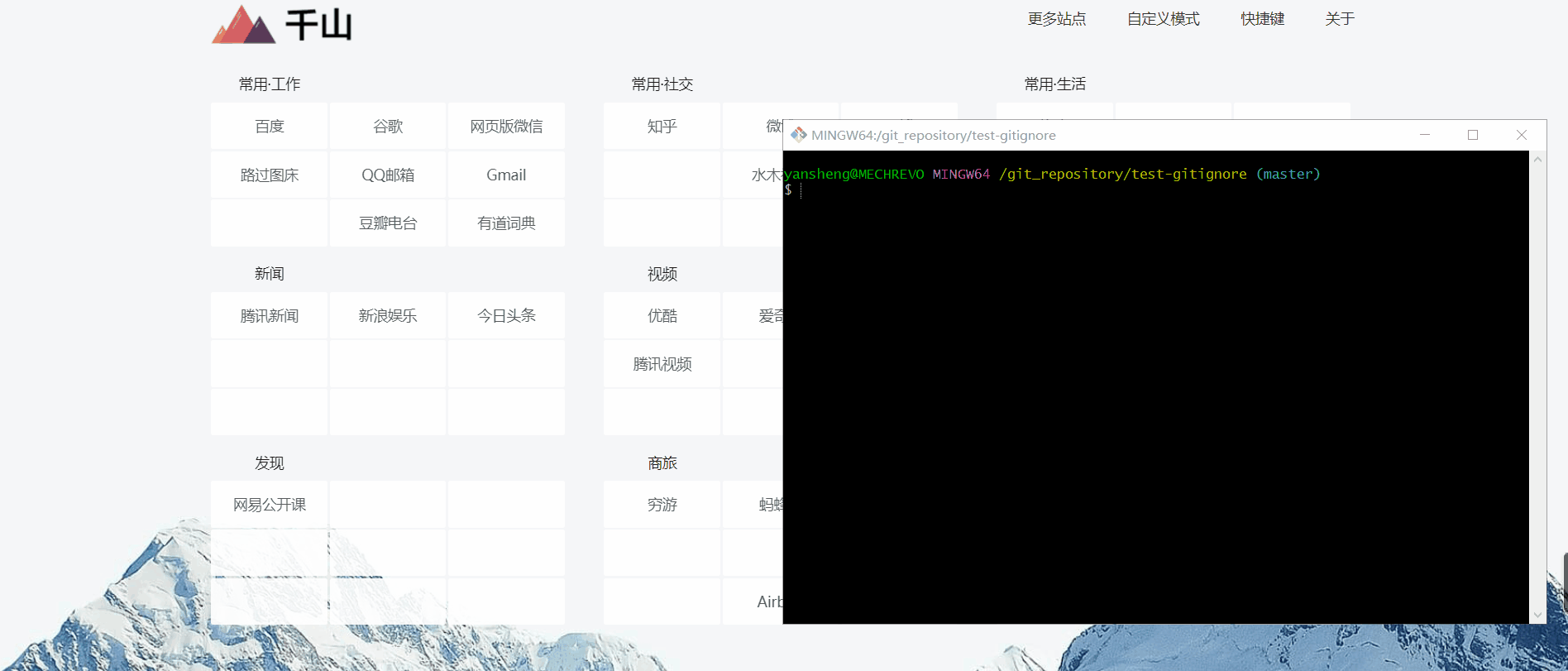Image resolution: width=1568 pixels, height=671 pixels.
Task: Click the (master) branch text in terminal
Action: pos(1288,174)
